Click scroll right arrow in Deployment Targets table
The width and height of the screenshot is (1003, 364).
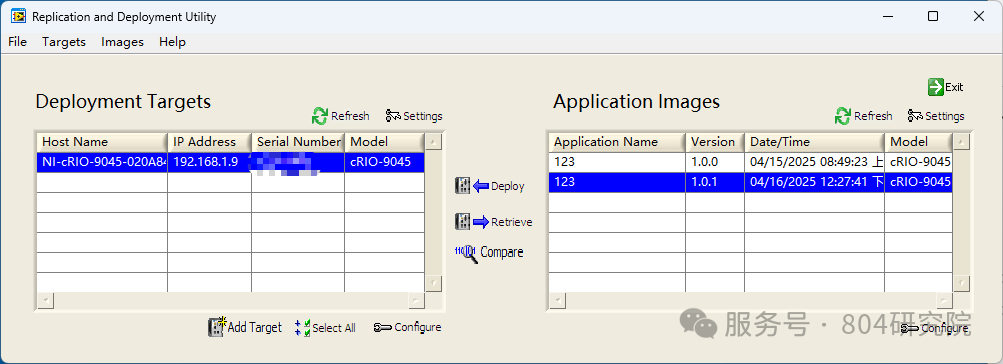pyautogui.click(x=416, y=301)
